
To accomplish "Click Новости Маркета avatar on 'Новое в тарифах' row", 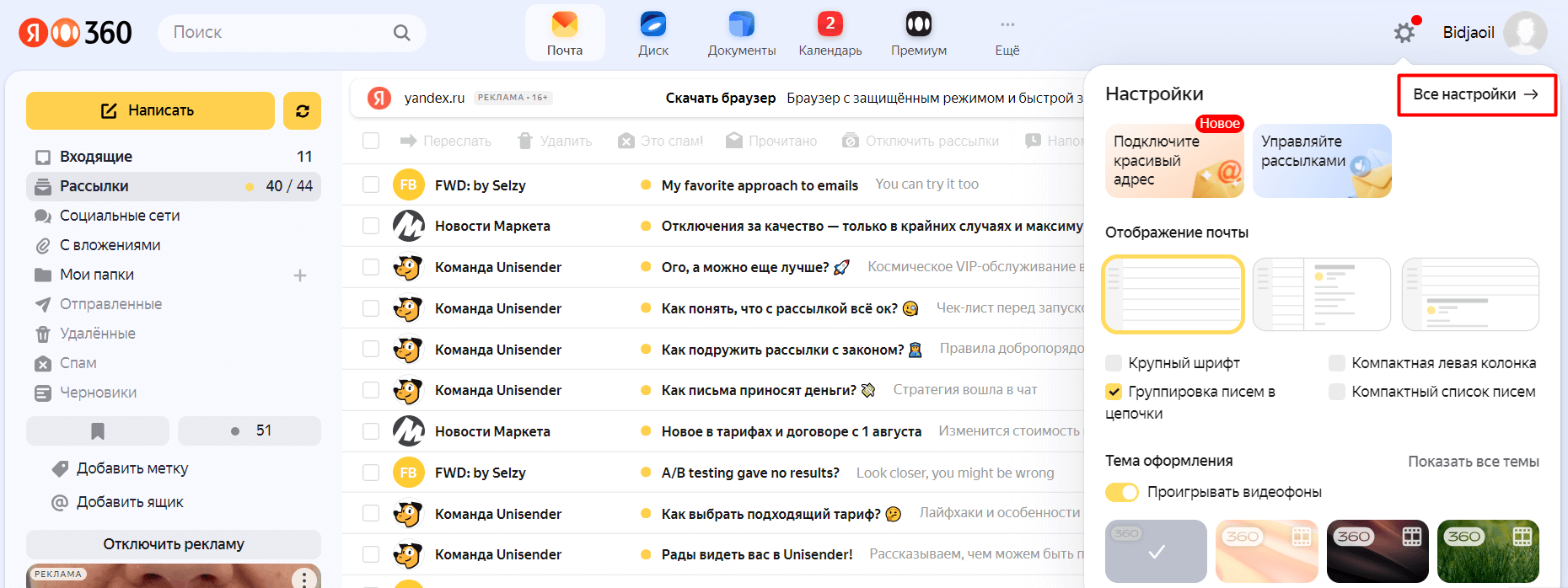I will 409,431.
